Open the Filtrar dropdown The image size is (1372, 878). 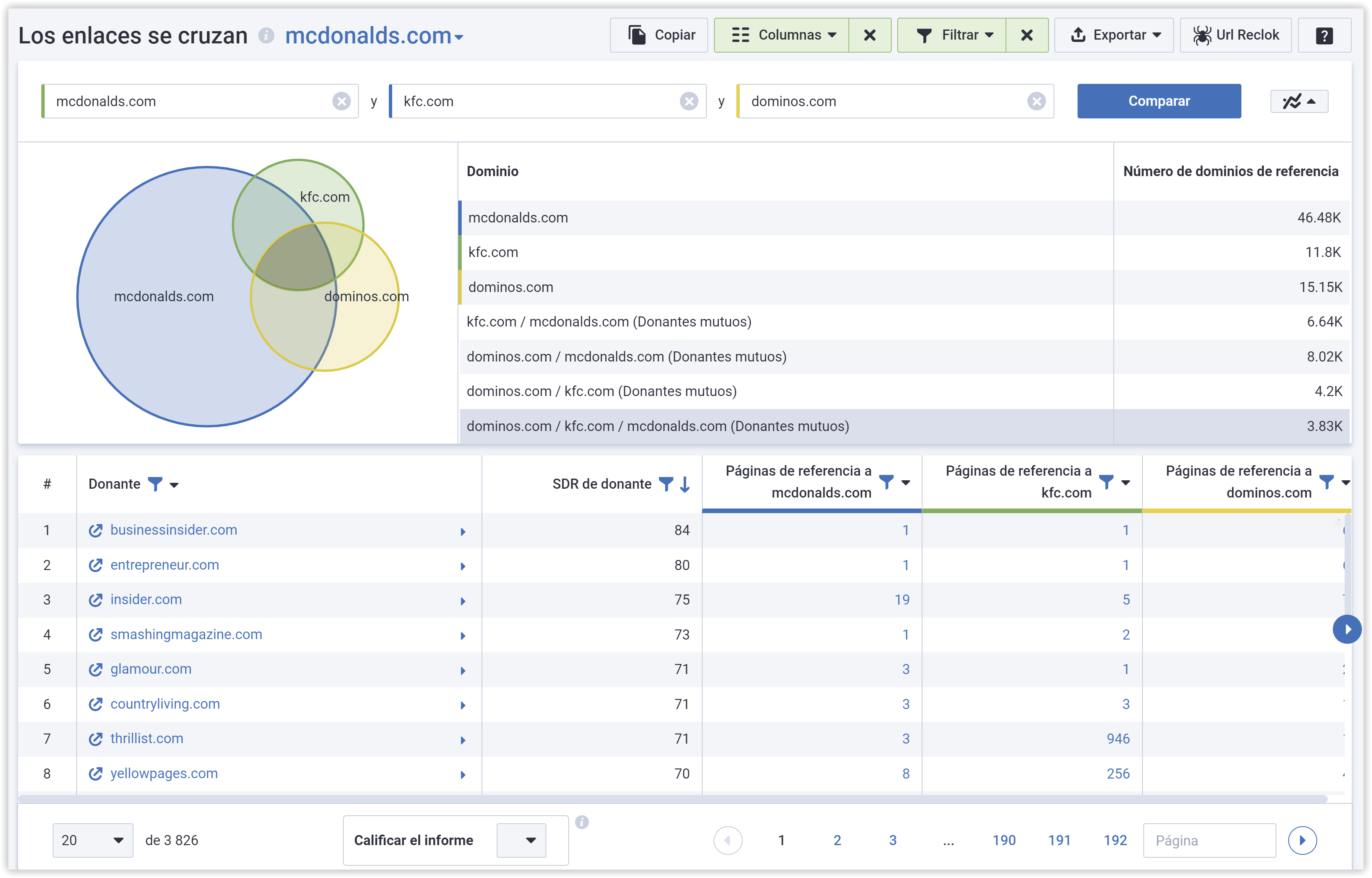(951, 35)
